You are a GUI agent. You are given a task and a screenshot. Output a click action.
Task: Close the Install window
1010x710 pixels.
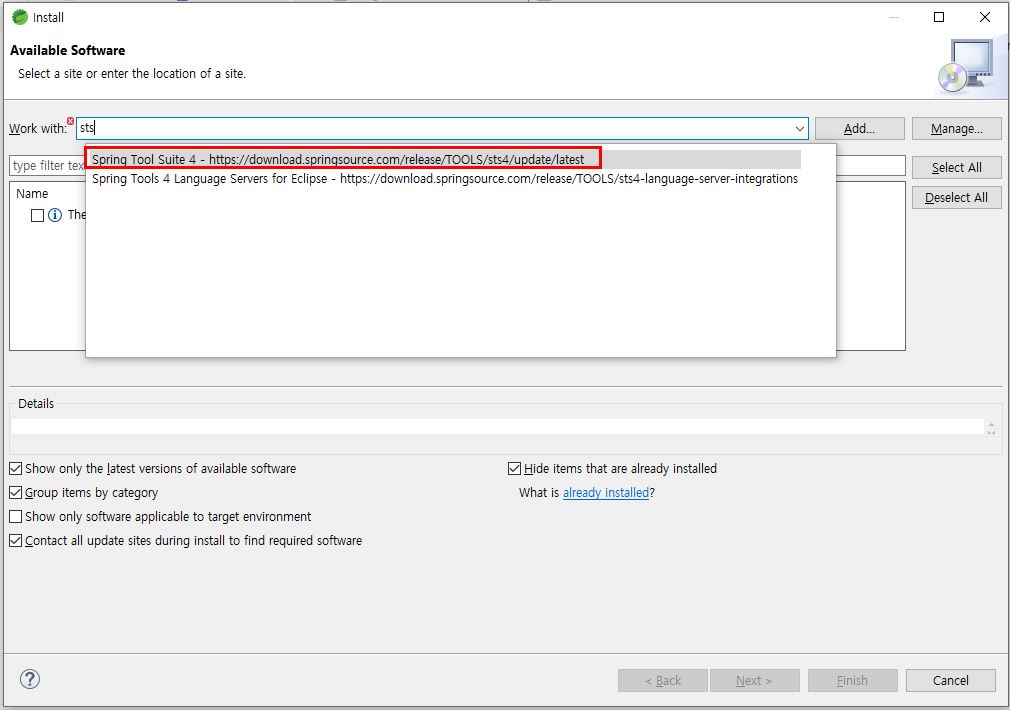pos(985,17)
